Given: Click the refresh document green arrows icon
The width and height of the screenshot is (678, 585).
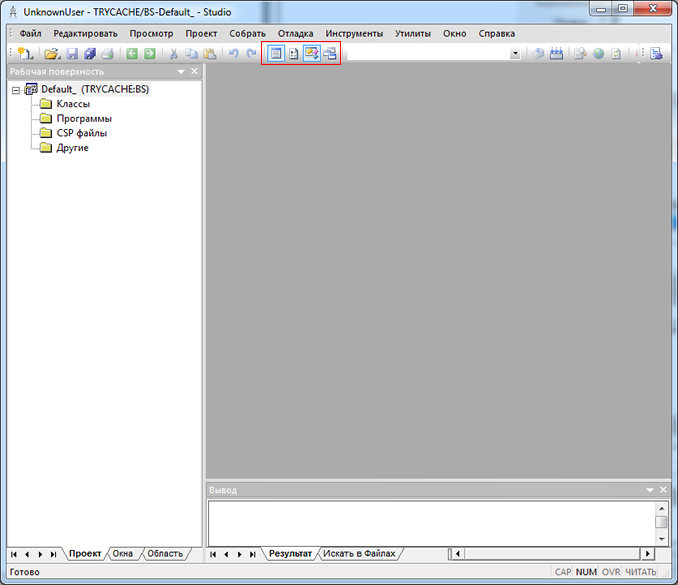Looking at the screenshot, I should [616, 54].
